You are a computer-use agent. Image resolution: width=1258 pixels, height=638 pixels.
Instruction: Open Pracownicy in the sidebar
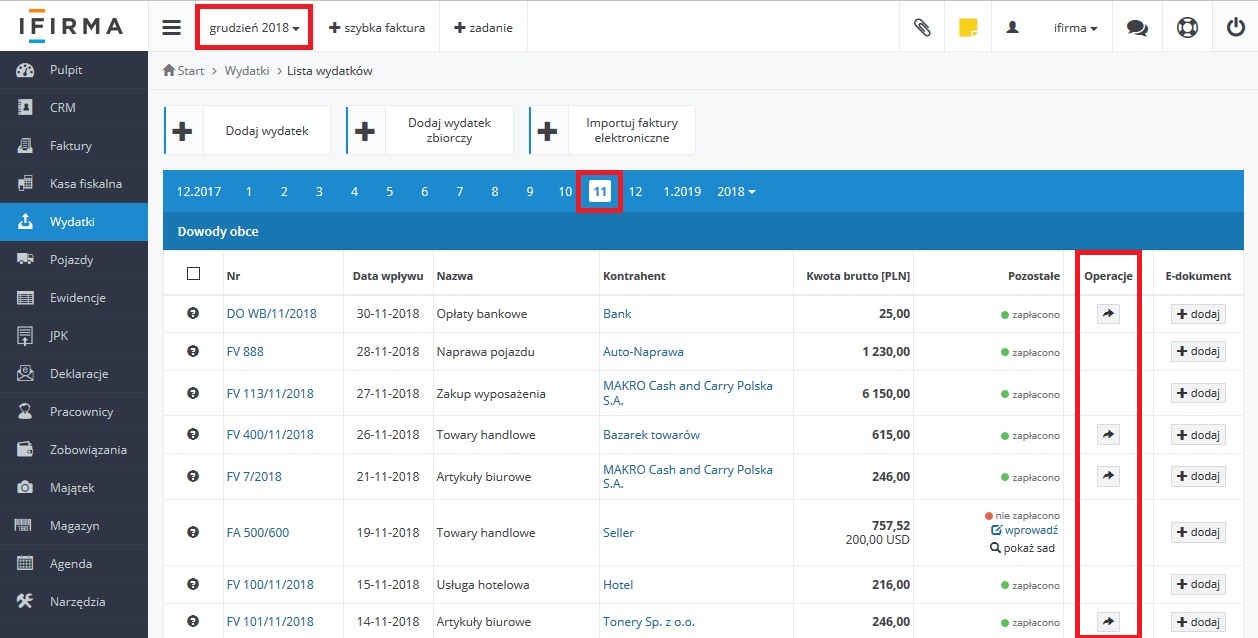click(74, 412)
